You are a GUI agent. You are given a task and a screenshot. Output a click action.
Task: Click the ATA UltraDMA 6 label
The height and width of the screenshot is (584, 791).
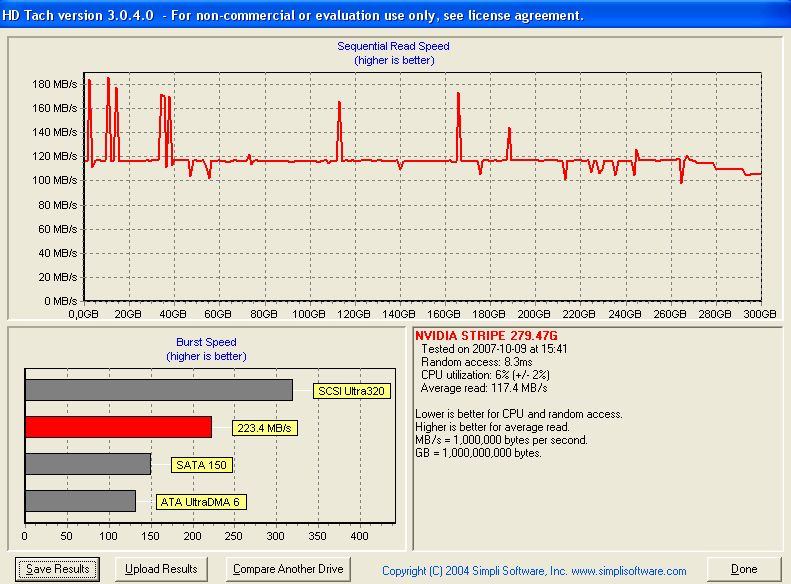201,502
